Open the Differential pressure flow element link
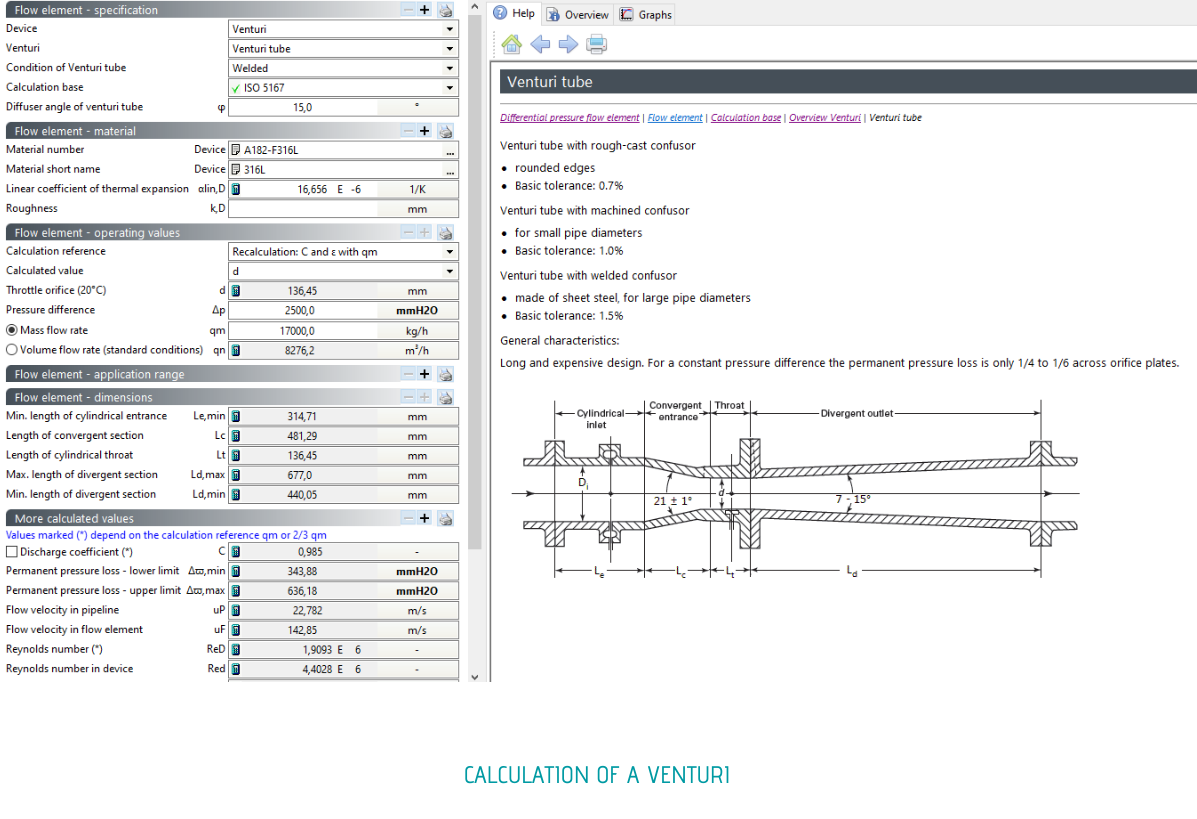This screenshot has height=819, width=1197. tap(569, 118)
